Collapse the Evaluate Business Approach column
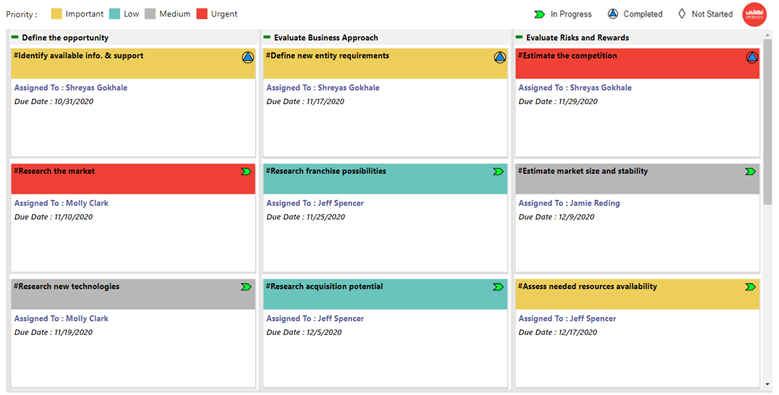This screenshot has width=779, height=395. [x=267, y=37]
